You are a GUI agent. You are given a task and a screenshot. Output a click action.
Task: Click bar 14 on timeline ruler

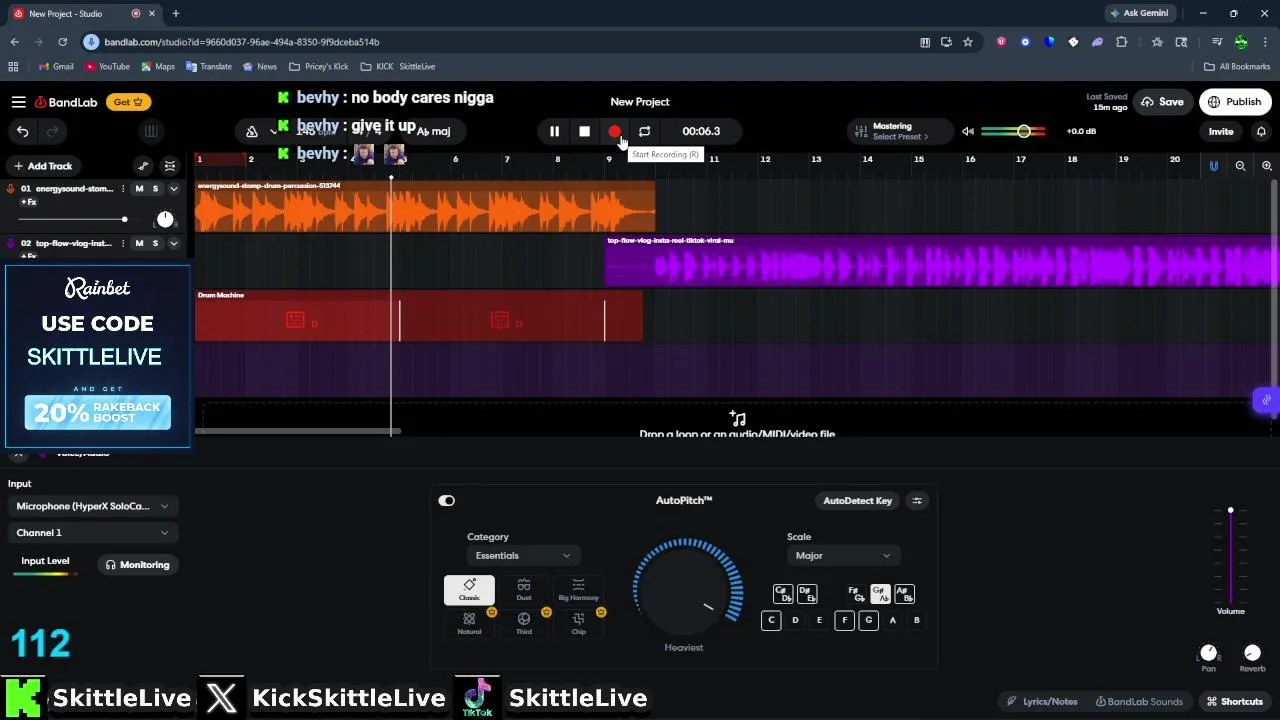[867, 159]
